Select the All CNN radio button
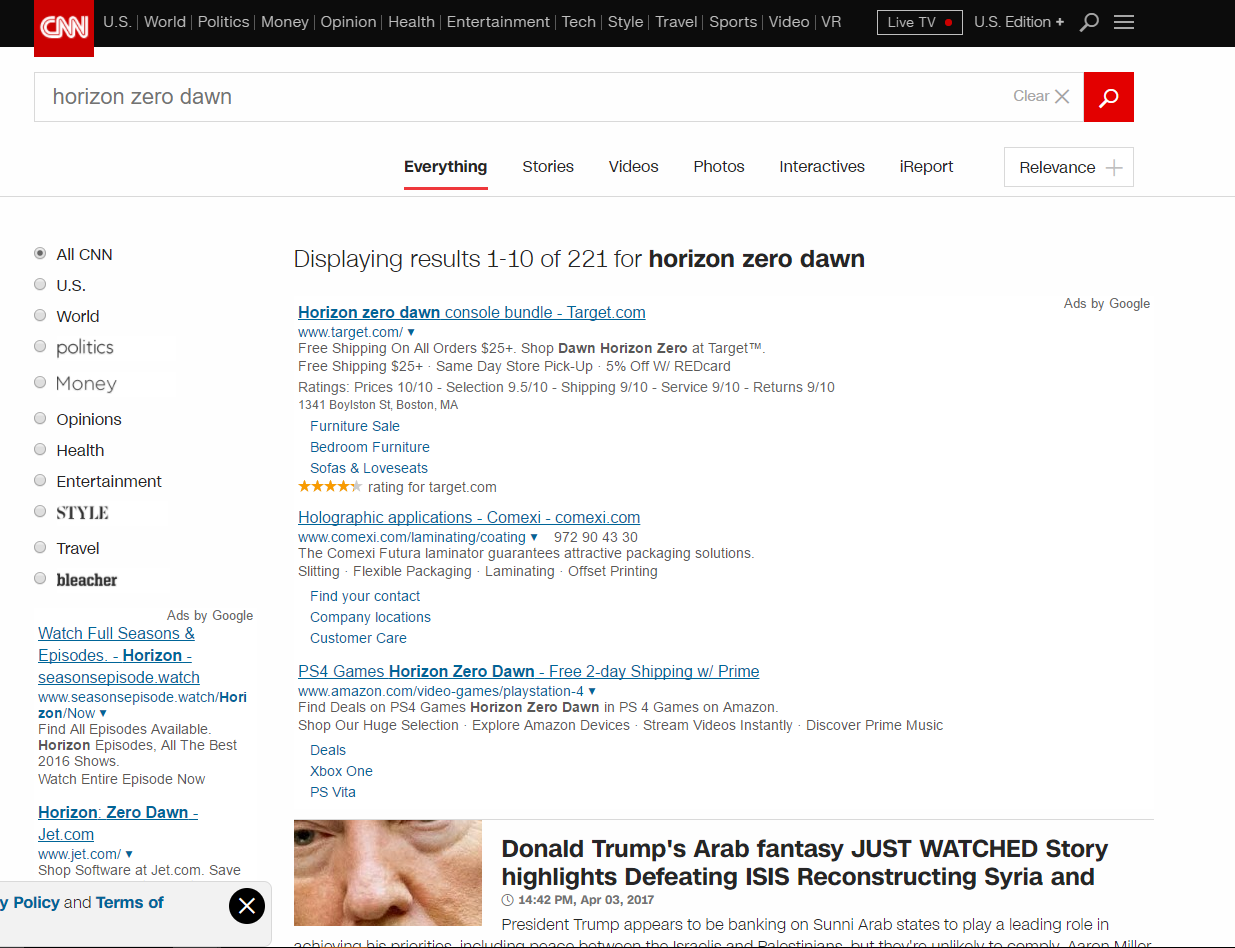 40,254
